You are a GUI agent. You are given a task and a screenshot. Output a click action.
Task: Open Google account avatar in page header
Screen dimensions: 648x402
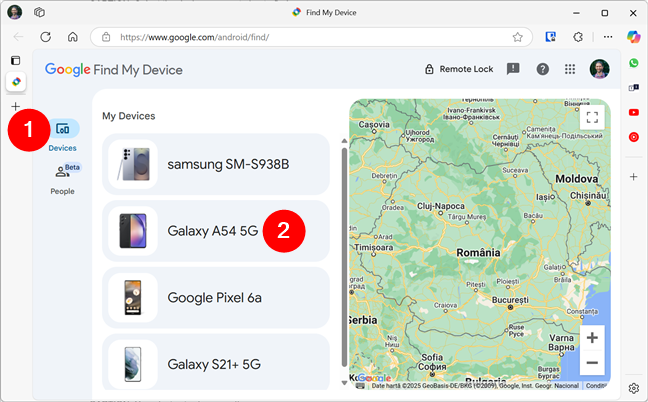599,69
